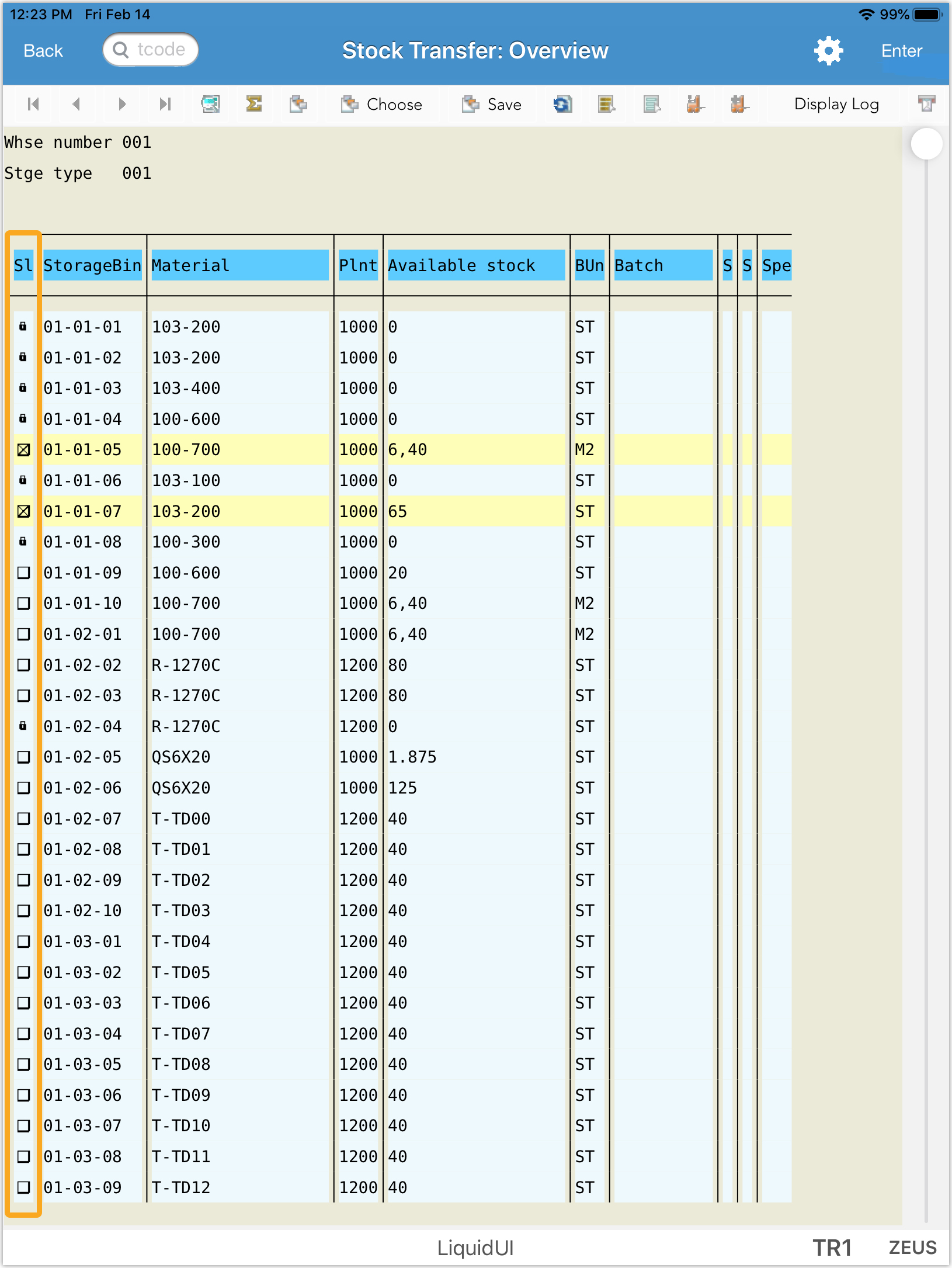
Task: Click the yellow list icon after refresh
Action: (606, 105)
